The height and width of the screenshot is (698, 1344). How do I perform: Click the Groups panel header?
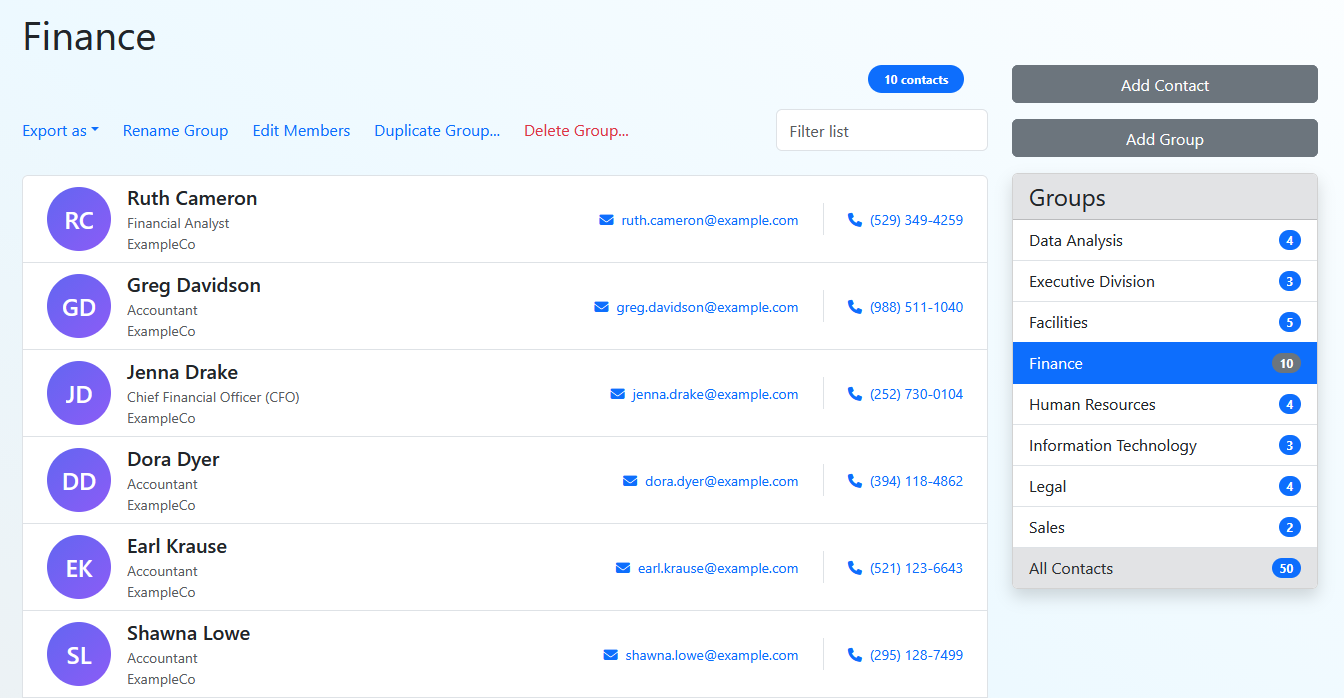1165,197
